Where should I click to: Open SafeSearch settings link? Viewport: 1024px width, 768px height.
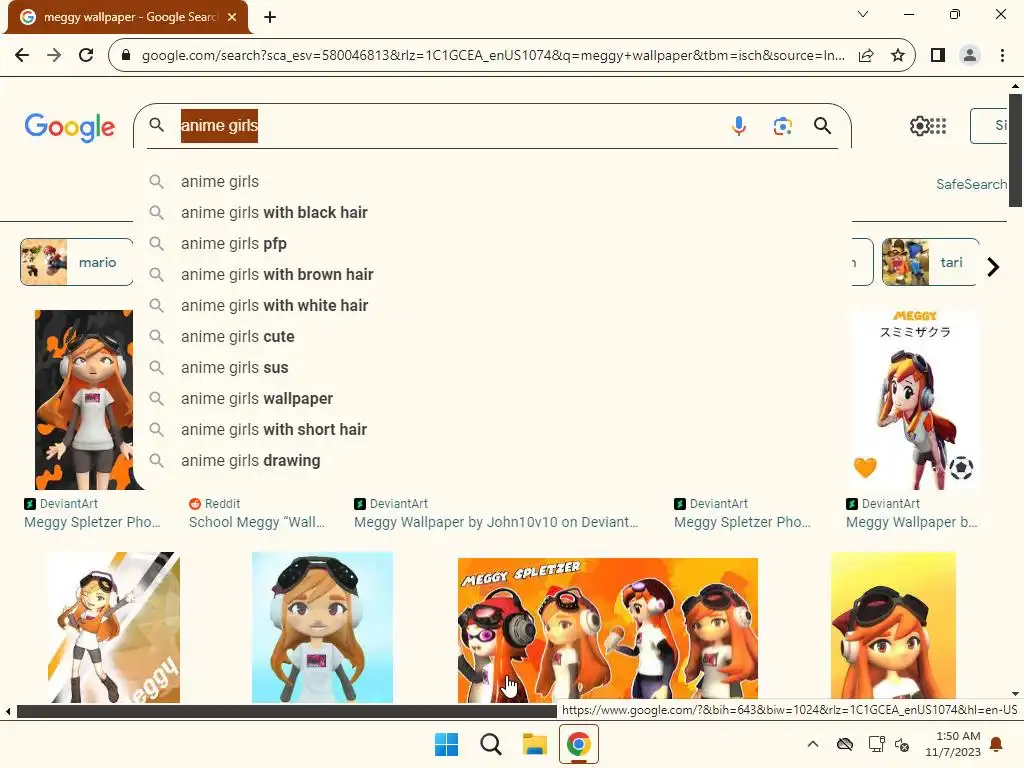tap(971, 184)
